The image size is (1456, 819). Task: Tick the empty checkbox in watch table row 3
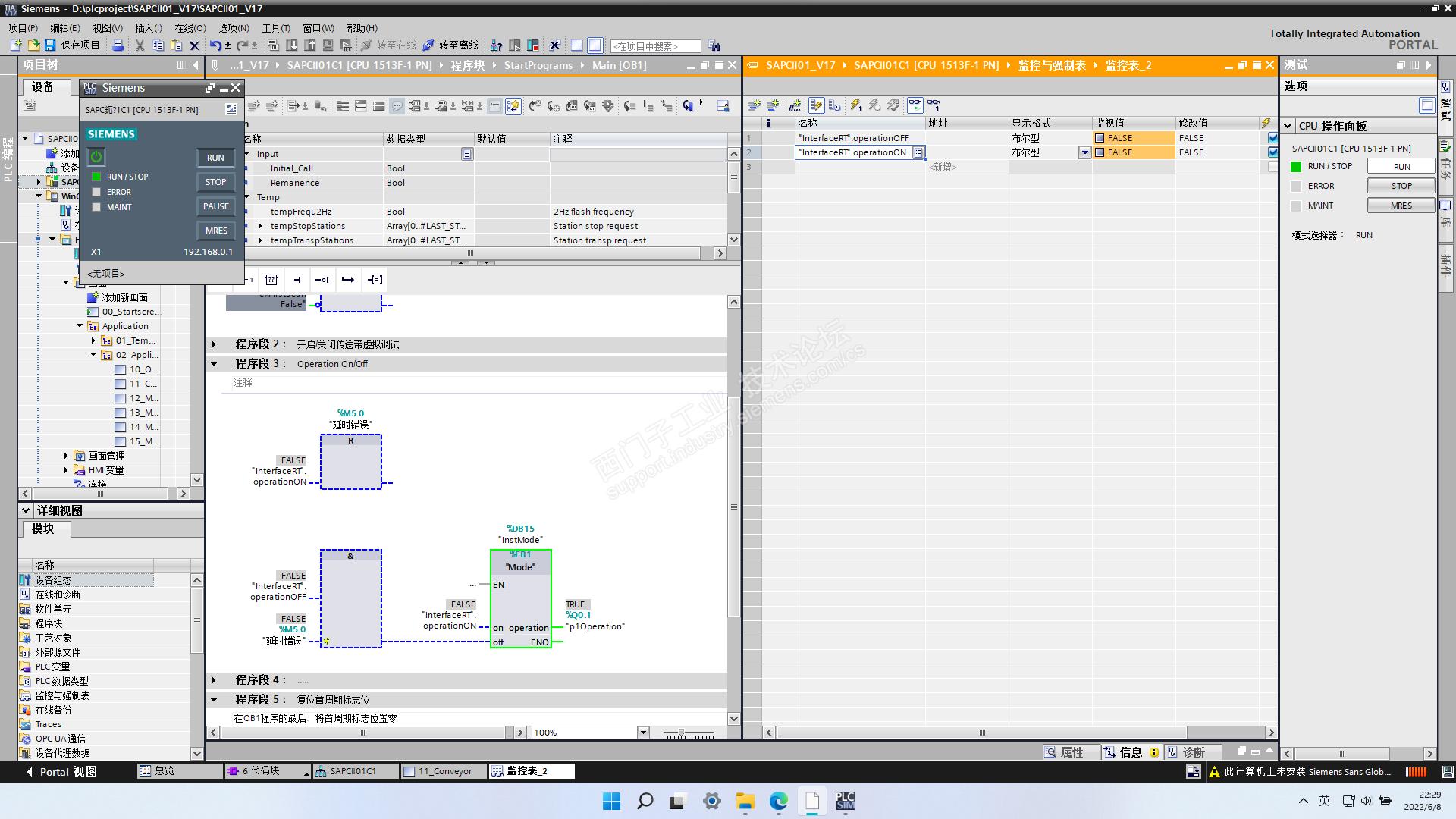tap(1272, 167)
